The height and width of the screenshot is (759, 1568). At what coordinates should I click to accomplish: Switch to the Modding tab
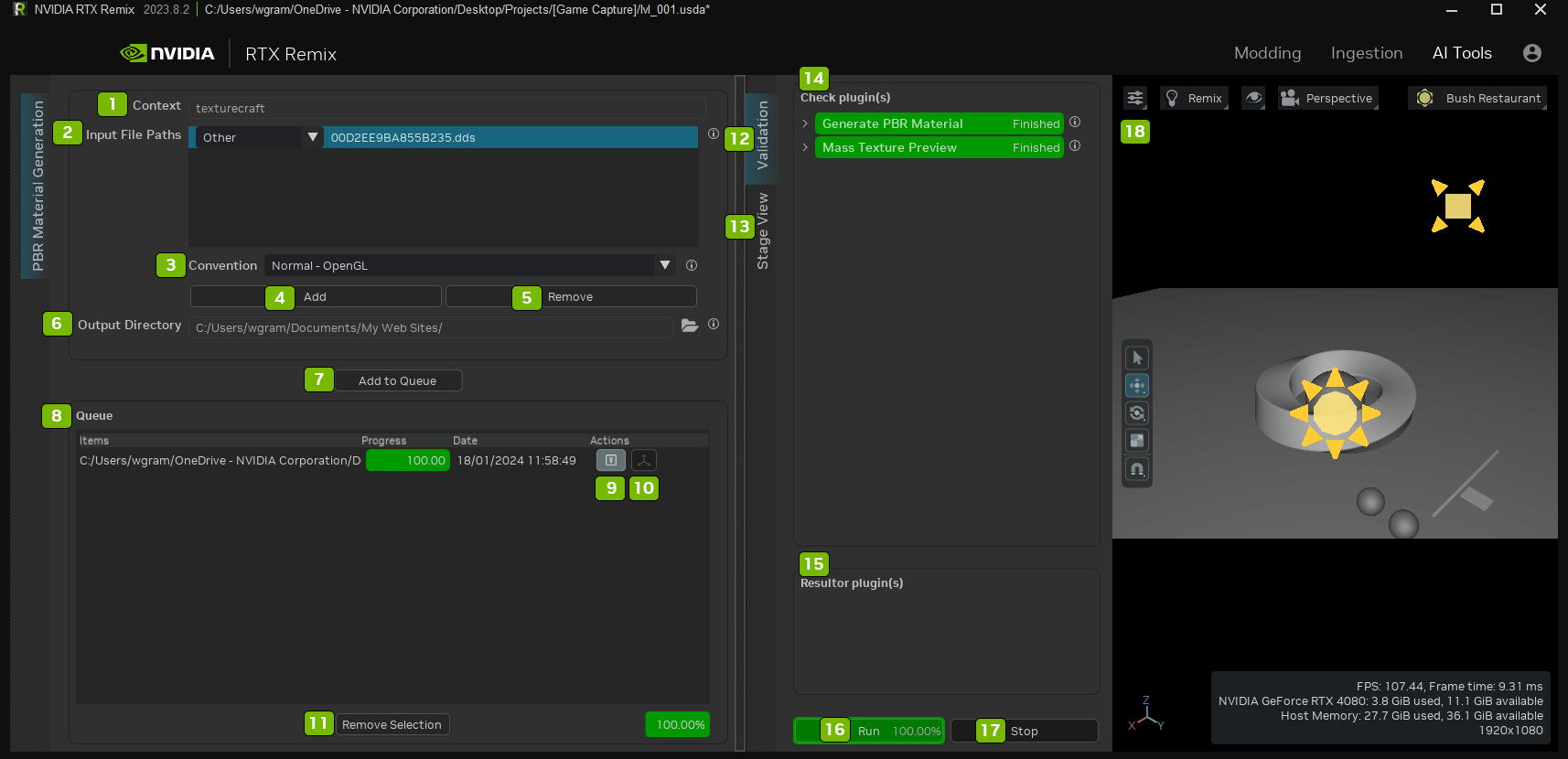point(1267,53)
